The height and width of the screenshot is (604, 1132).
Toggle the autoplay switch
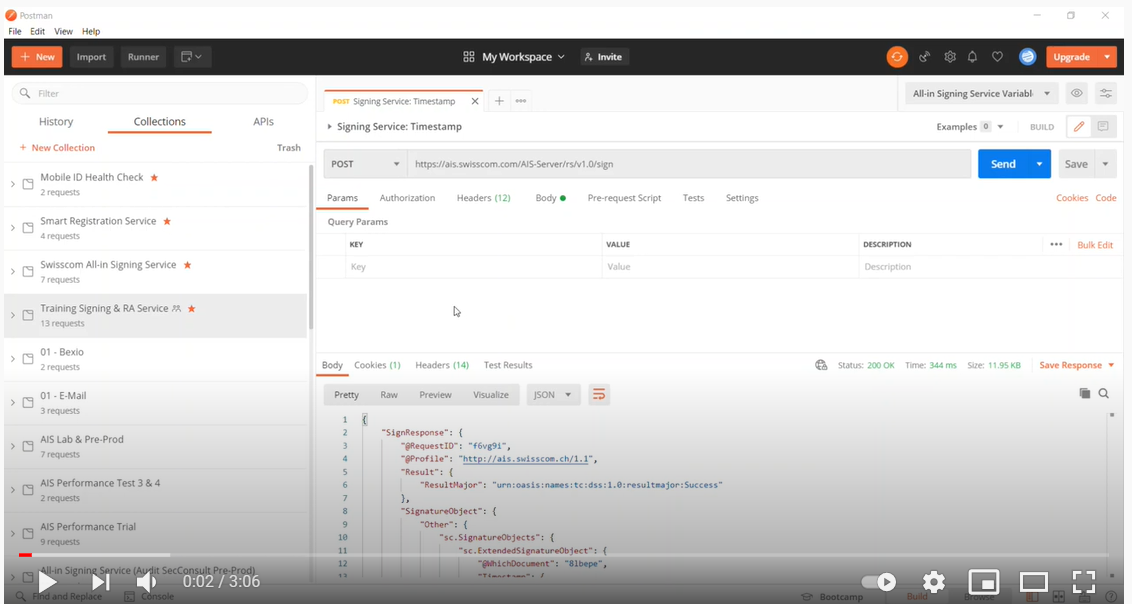click(x=879, y=582)
